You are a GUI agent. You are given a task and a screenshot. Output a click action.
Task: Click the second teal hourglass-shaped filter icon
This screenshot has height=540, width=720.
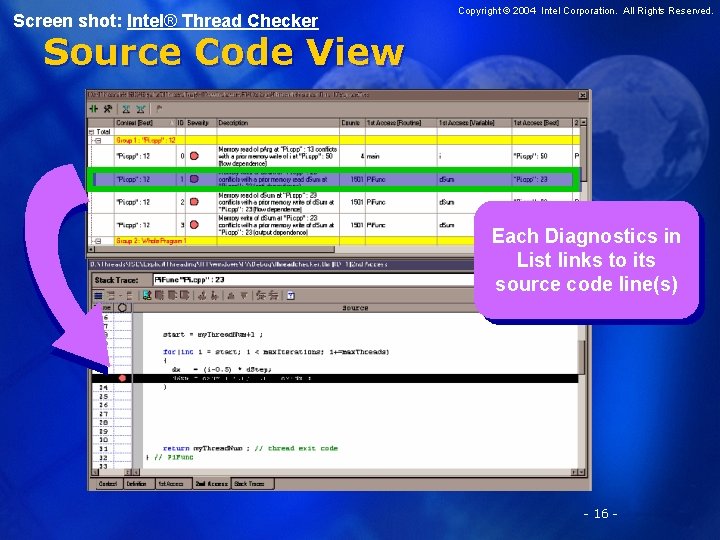pos(141,109)
